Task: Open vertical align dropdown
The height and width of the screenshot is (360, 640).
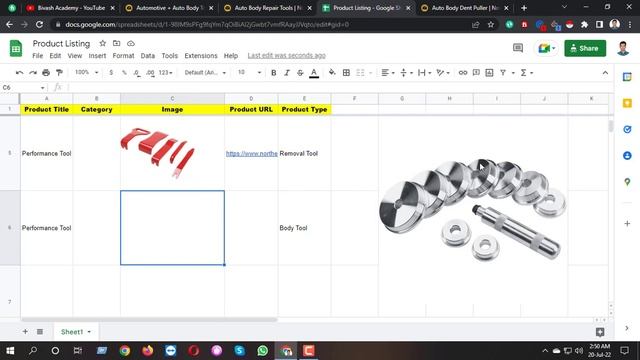Action: click(407, 73)
